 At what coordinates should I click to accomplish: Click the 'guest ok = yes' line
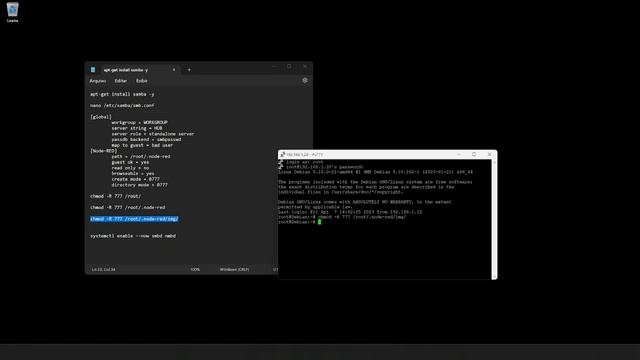click(130, 162)
